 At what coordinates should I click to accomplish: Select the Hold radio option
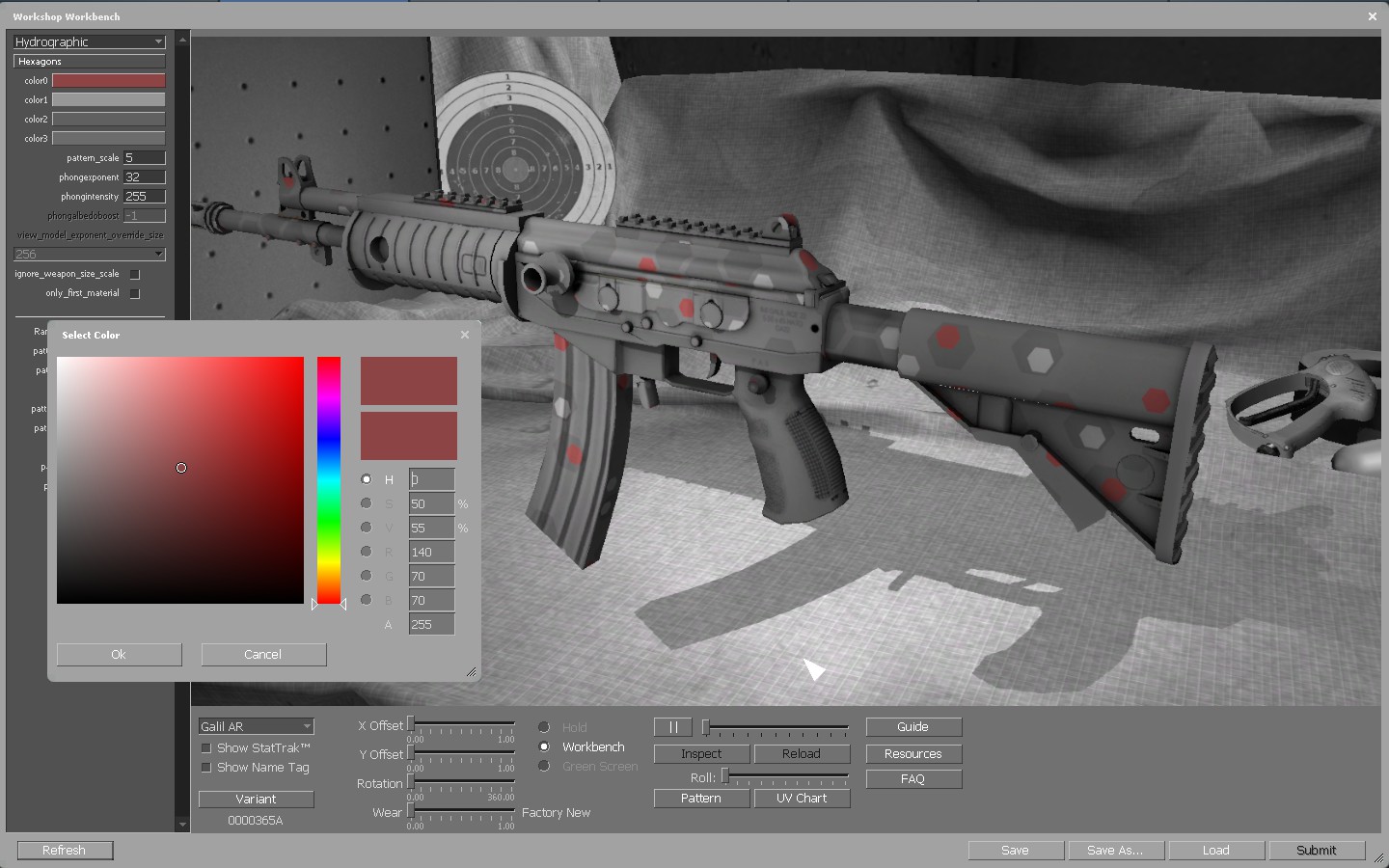(544, 727)
